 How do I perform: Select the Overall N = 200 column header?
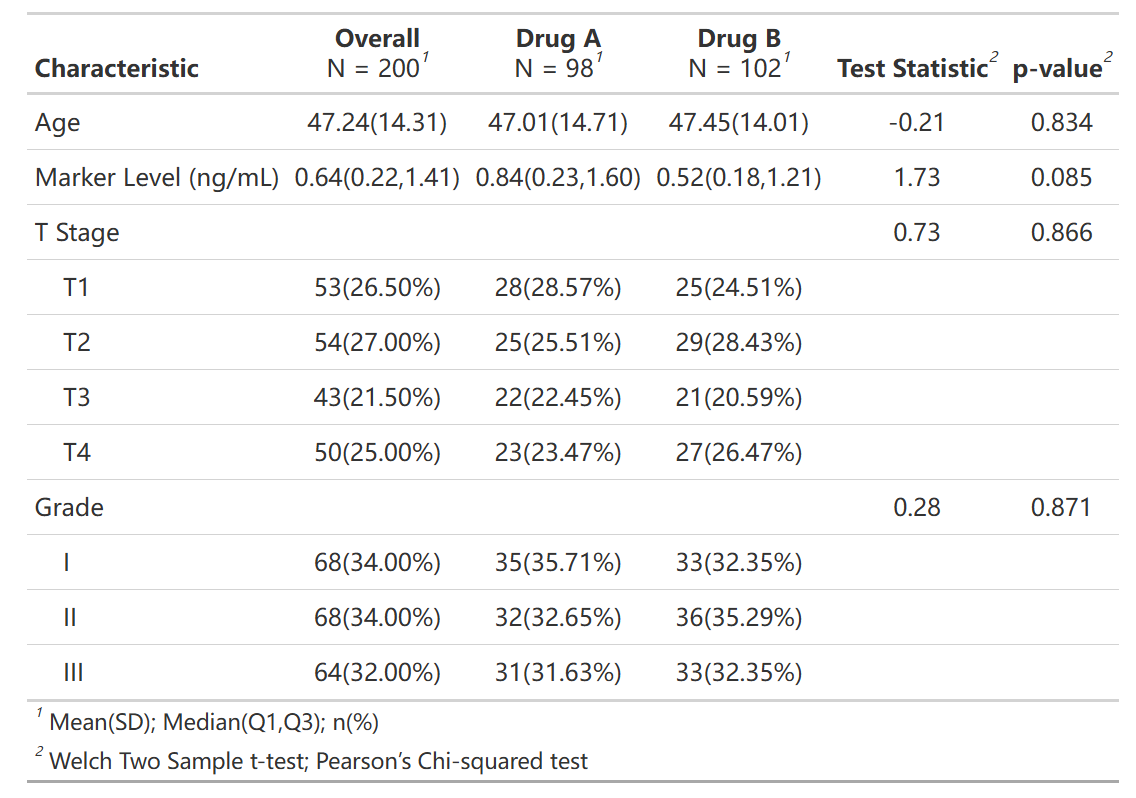point(377,53)
